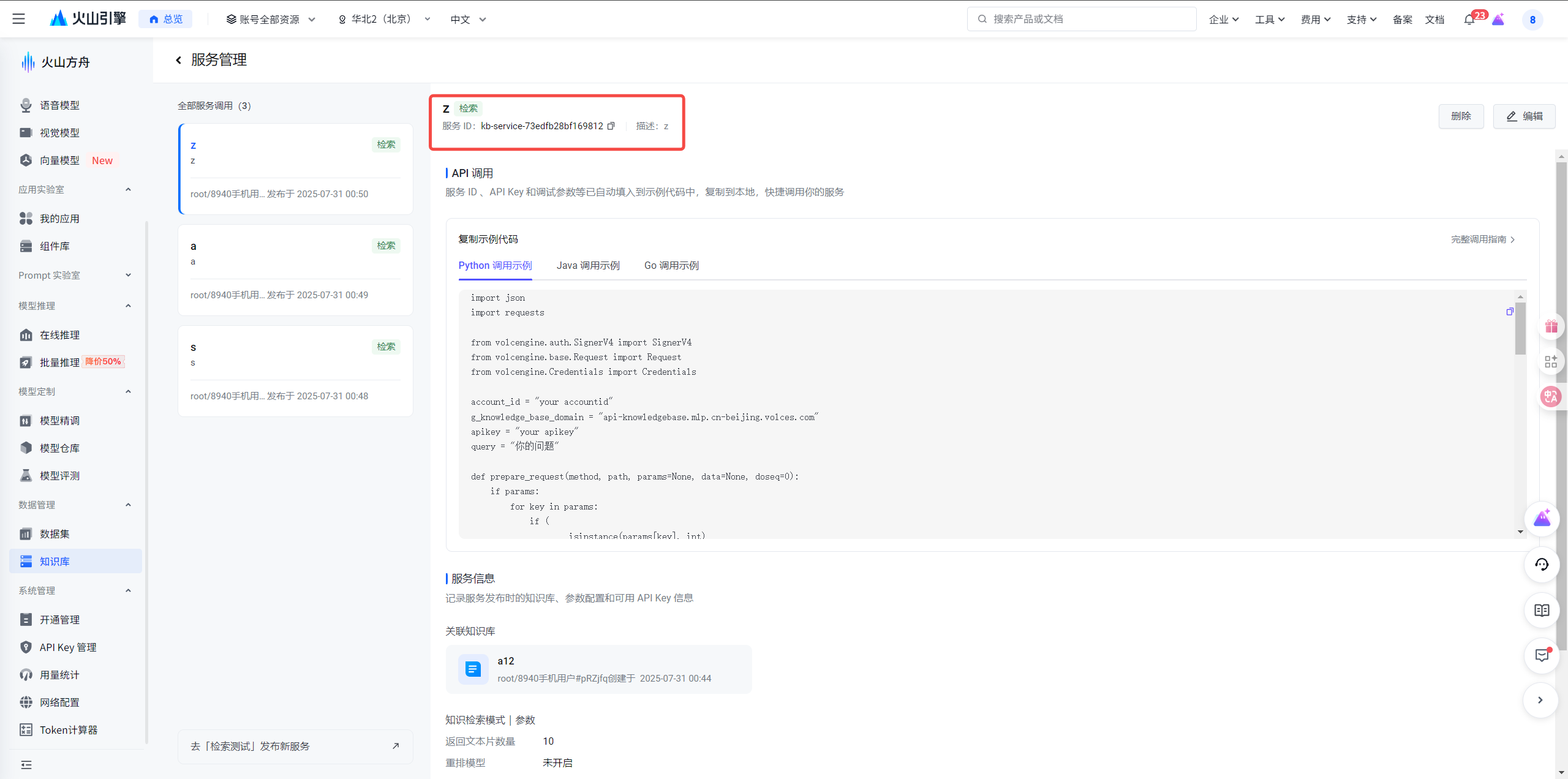Switch to Python 调用示例 tab
Image resolution: width=1568 pixels, height=779 pixels.
495,266
